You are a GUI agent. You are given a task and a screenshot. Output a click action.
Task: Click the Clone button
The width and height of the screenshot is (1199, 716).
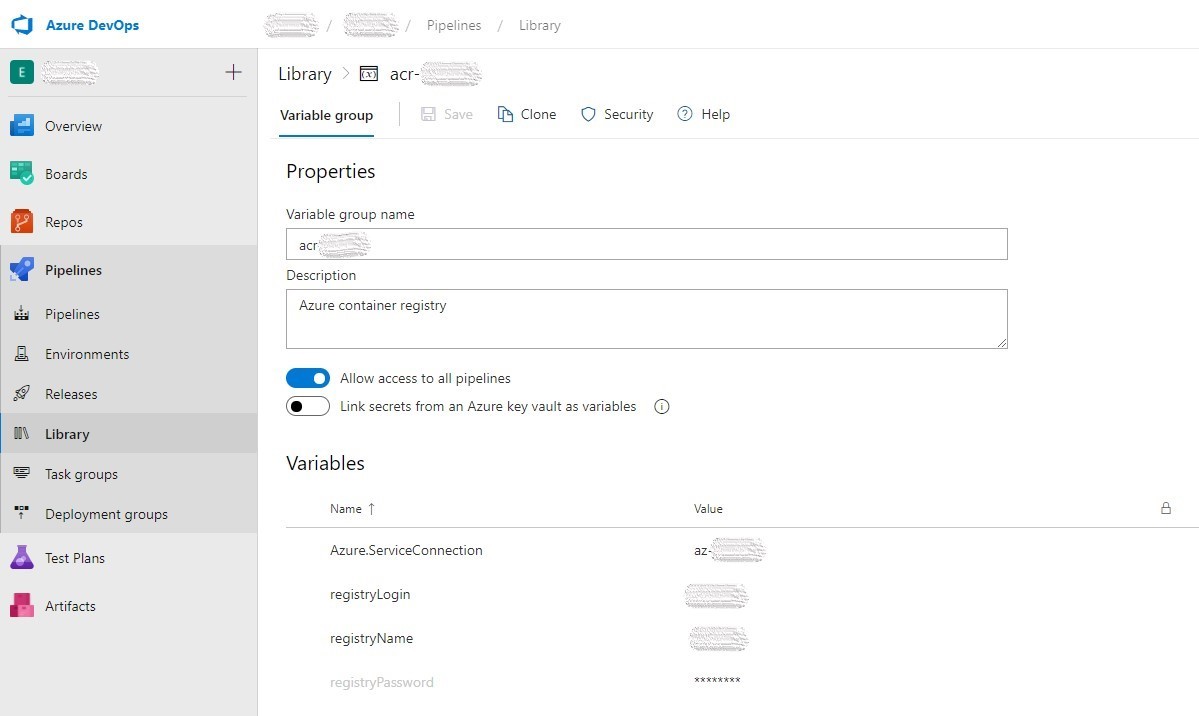tap(527, 115)
